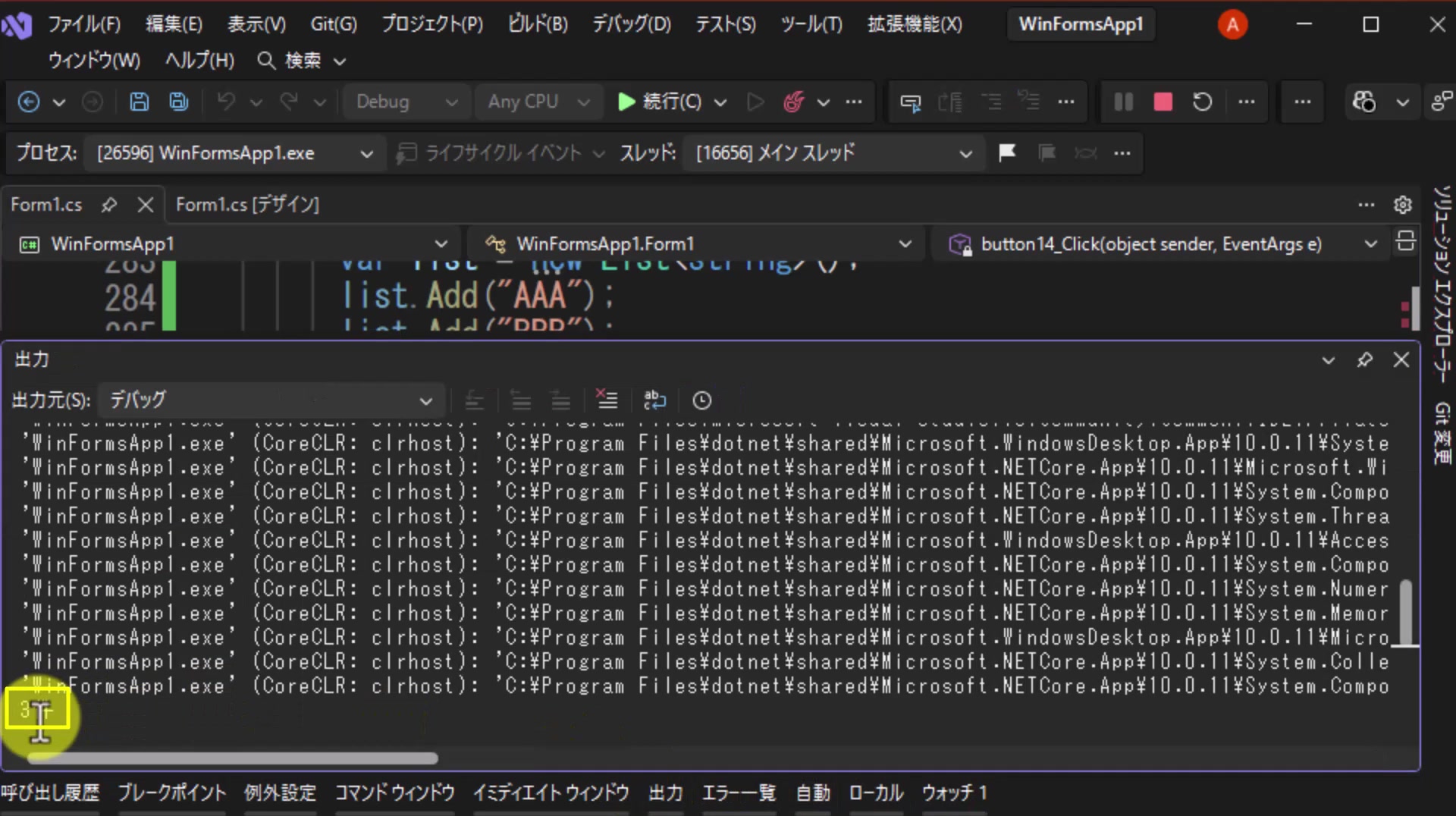The image size is (1456, 816).
Task: Click the Hot Reload flame icon
Action: (x=793, y=102)
